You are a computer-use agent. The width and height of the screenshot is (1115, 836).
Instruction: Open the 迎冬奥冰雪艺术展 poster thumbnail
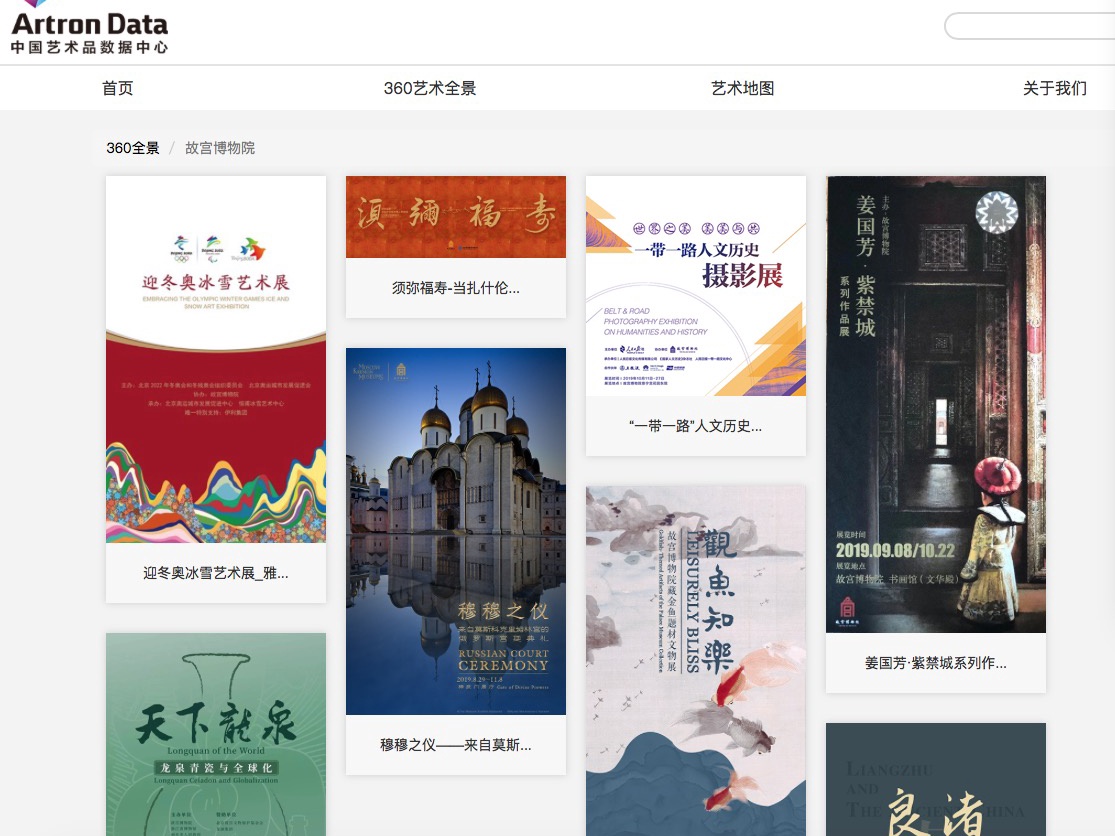[216, 359]
